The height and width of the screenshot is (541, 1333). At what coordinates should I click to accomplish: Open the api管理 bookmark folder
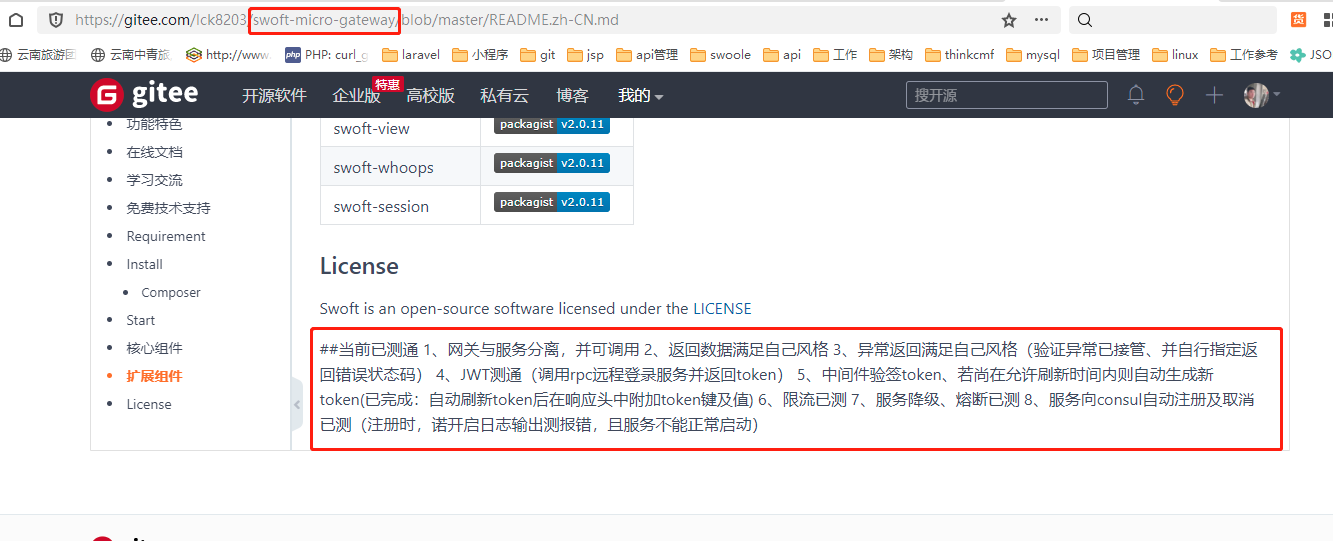[x=648, y=55]
